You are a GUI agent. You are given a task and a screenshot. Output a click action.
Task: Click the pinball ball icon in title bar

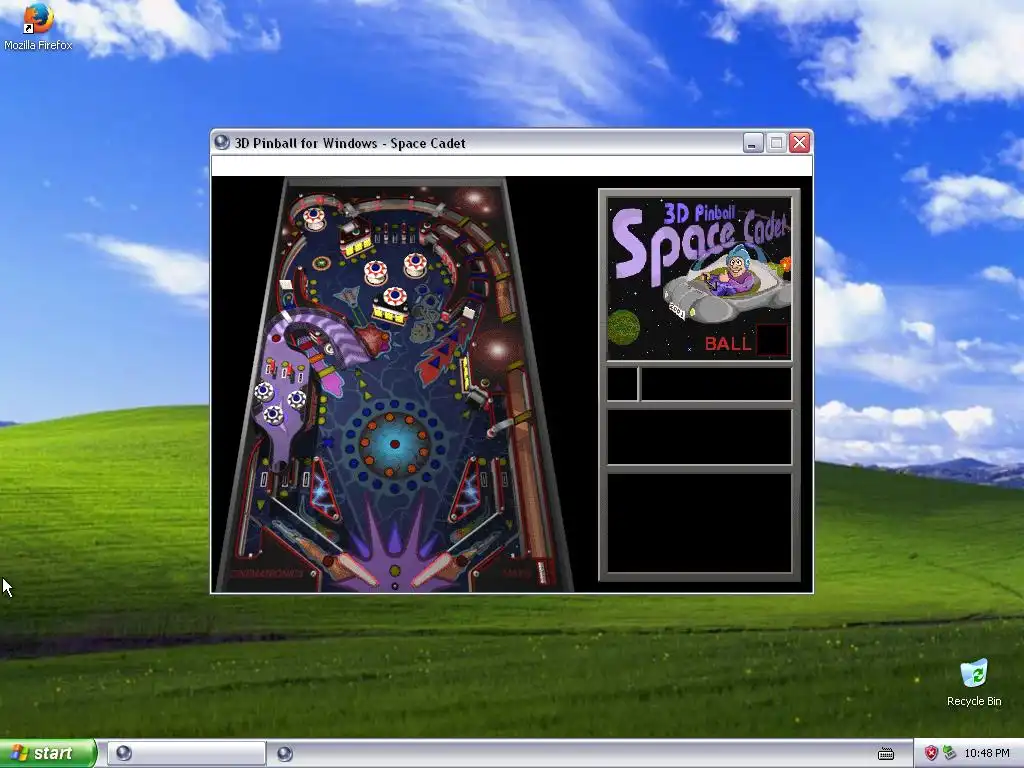[x=222, y=142]
